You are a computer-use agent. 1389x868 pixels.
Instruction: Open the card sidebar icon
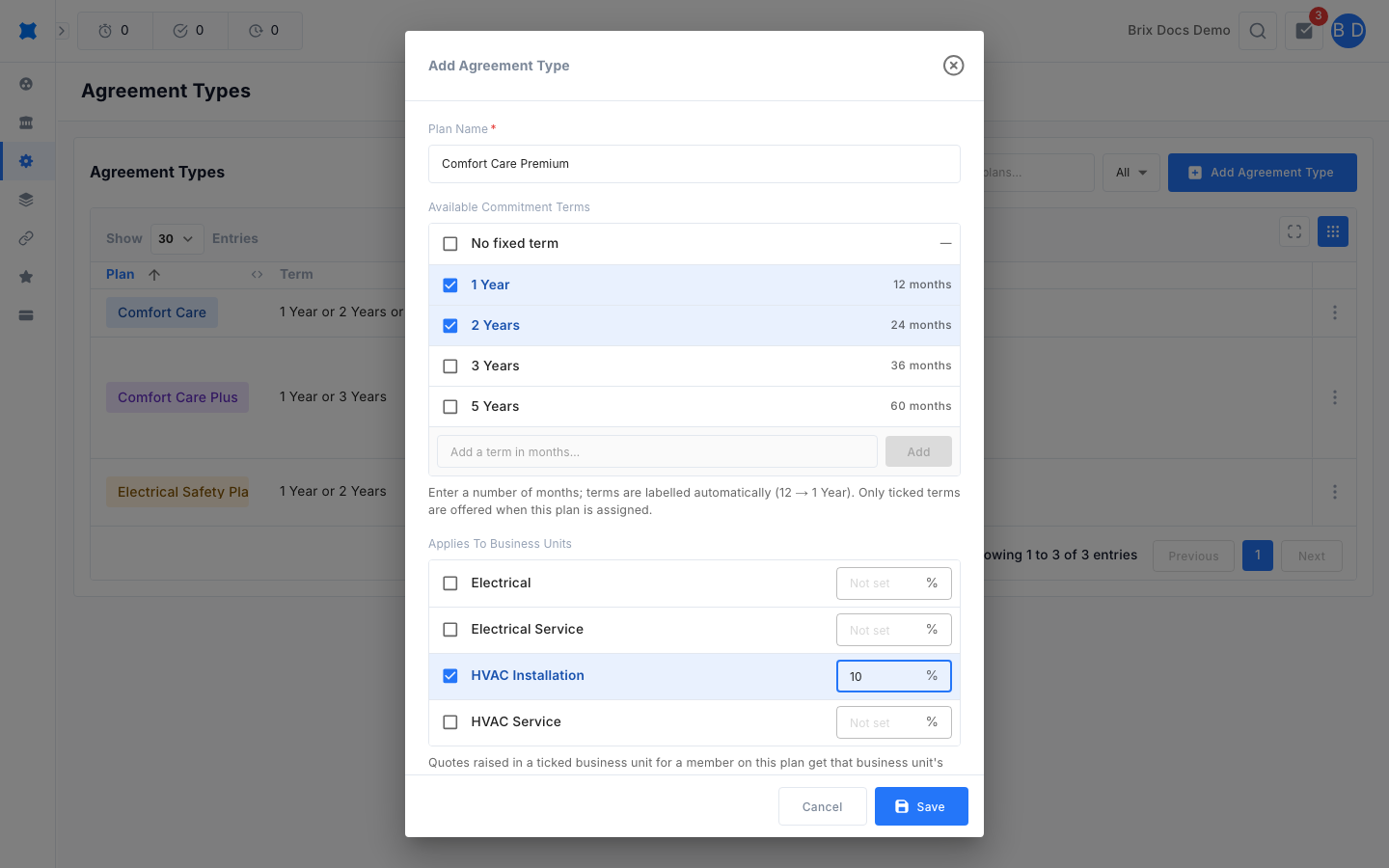click(x=26, y=315)
